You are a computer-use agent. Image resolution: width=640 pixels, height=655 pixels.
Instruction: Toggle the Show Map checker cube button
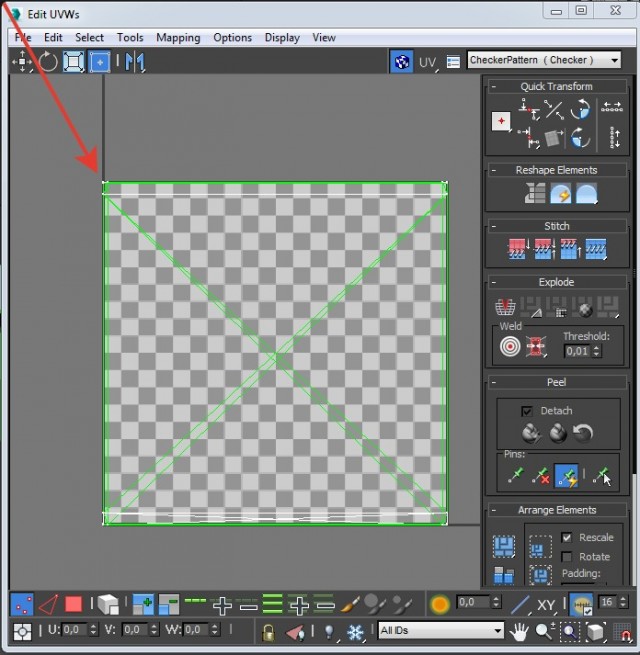click(x=401, y=62)
